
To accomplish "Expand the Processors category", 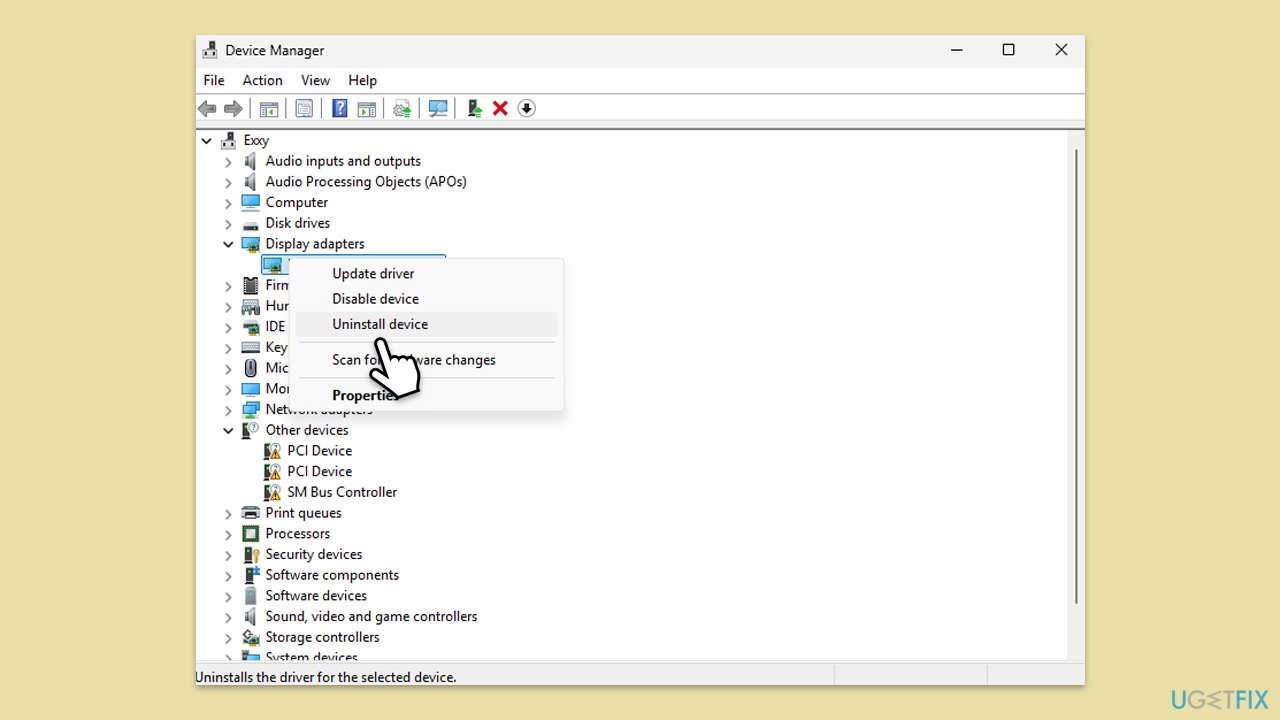I will [x=228, y=534].
